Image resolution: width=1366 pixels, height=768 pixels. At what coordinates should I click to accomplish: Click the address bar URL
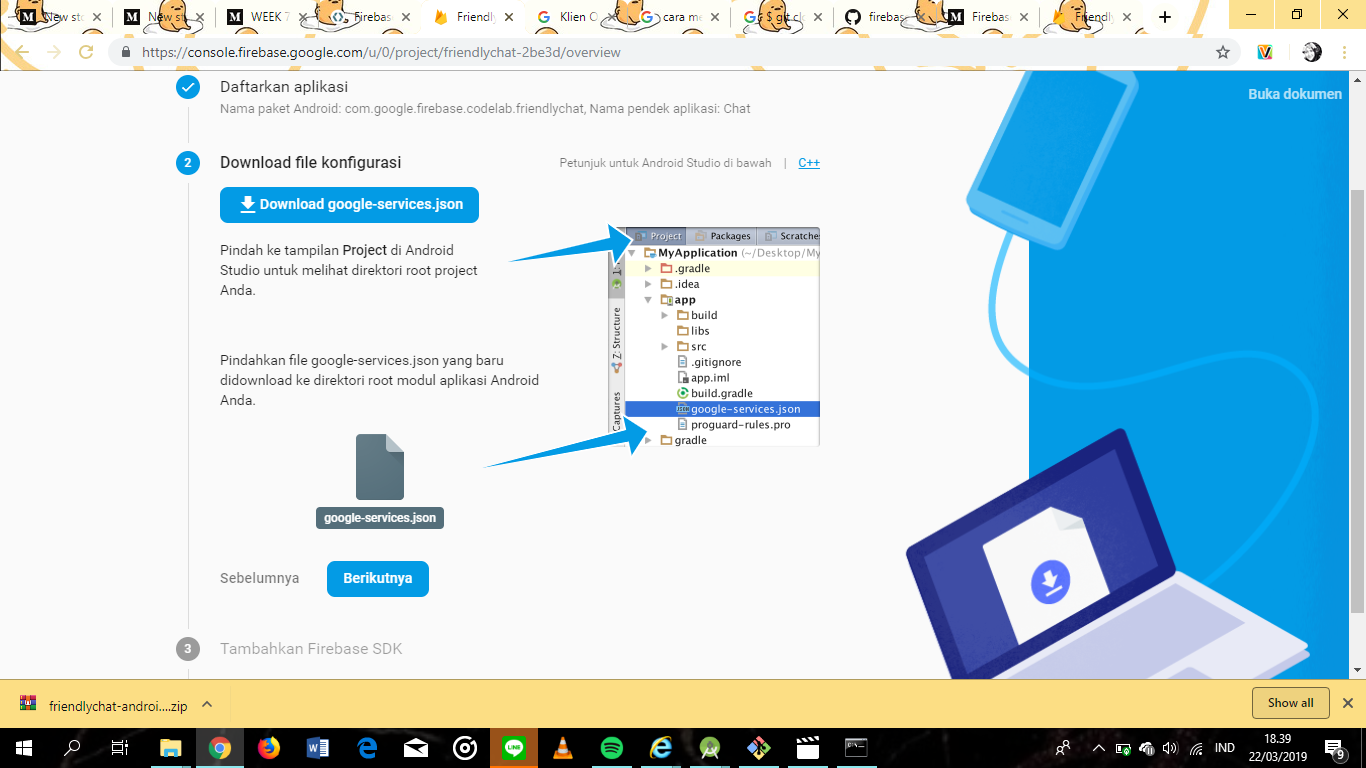tap(381, 52)
